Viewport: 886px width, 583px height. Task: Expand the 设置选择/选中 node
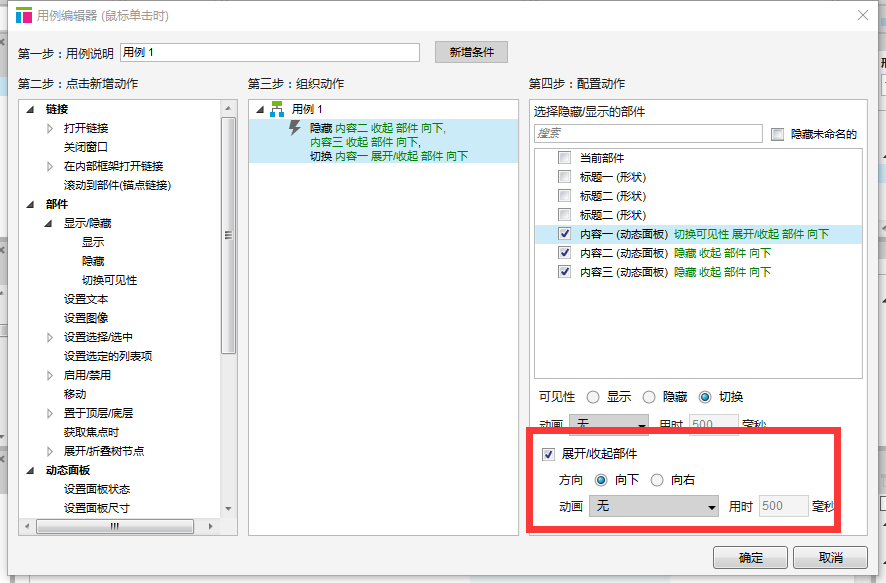[x=50, y=337]
